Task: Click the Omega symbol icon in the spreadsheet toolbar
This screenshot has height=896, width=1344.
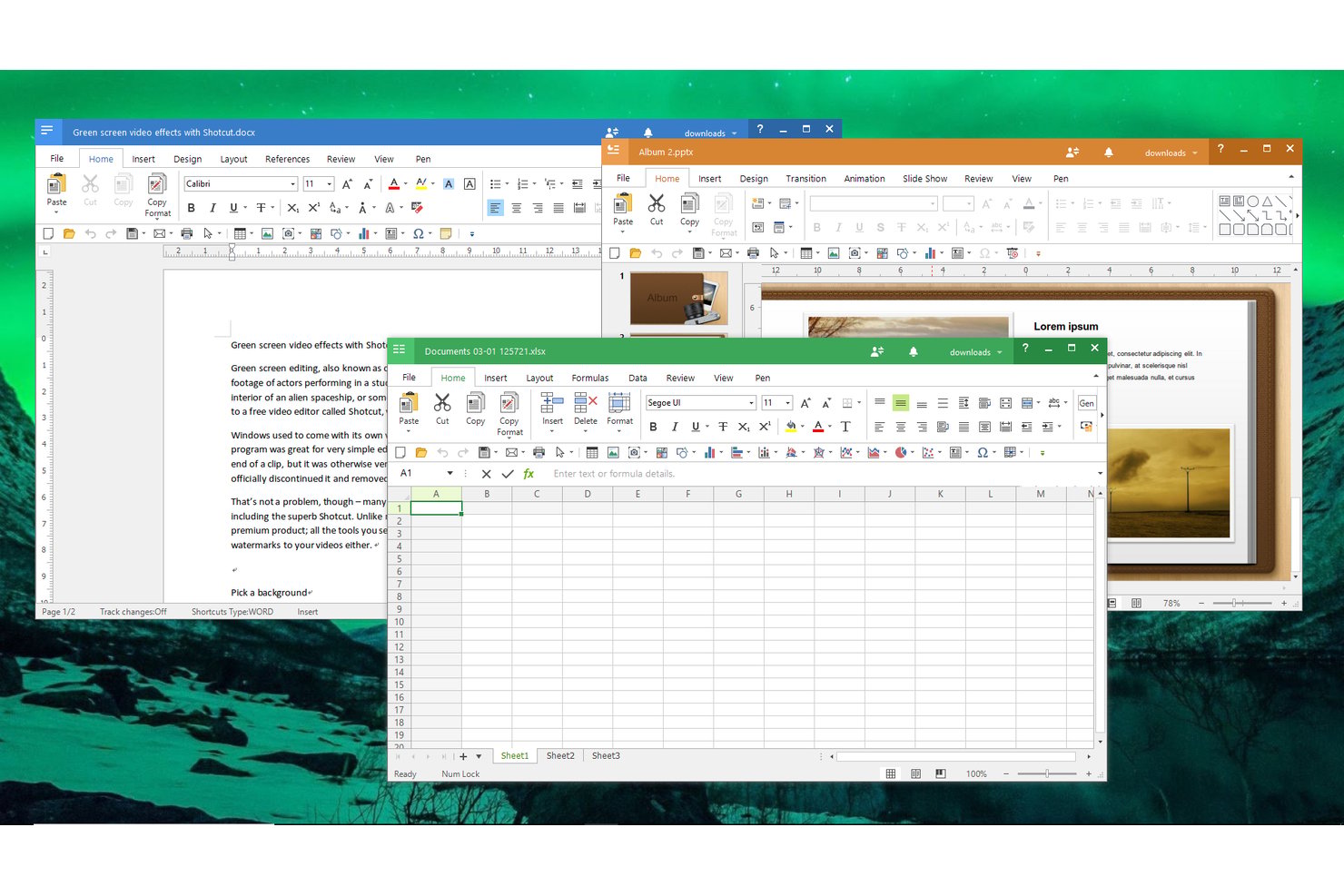Action: click(982, 452)
